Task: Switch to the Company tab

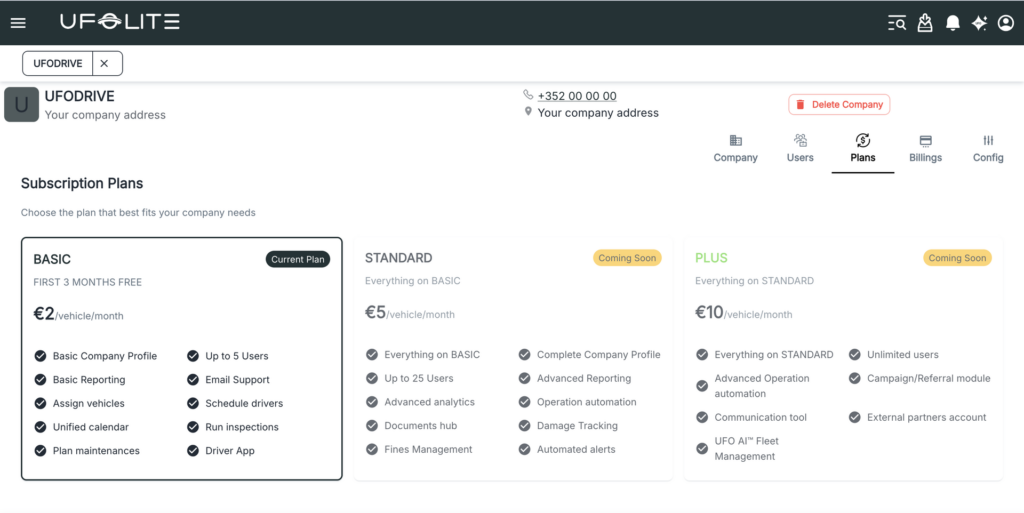Action: click(x=735, y=149)
